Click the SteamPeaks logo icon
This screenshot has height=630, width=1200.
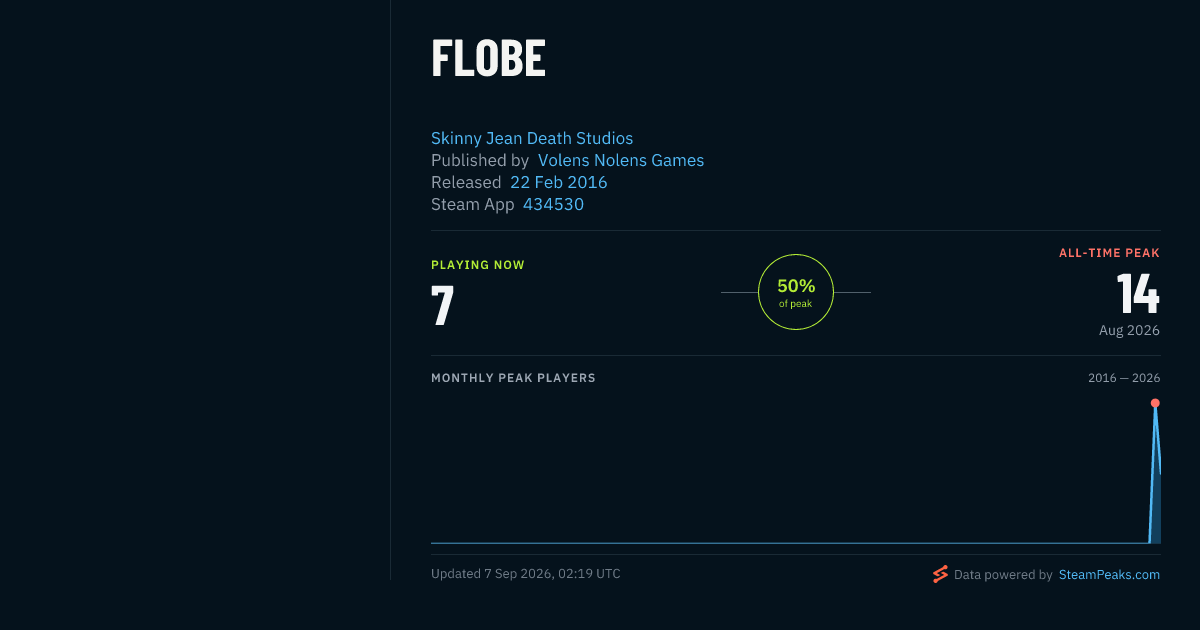pos(940,574)
